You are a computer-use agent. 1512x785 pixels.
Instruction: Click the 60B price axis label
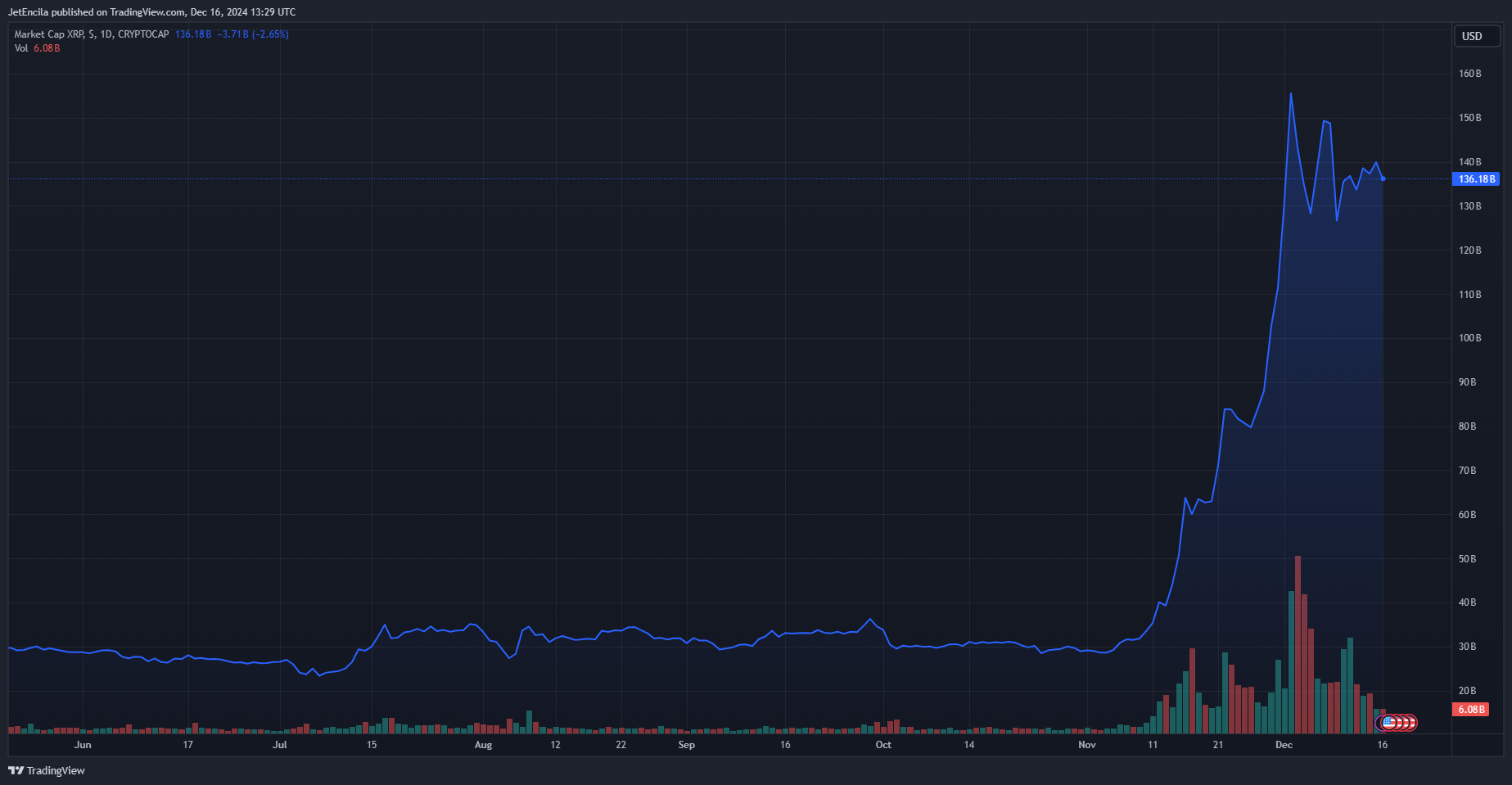click(x=1468, y=515)
